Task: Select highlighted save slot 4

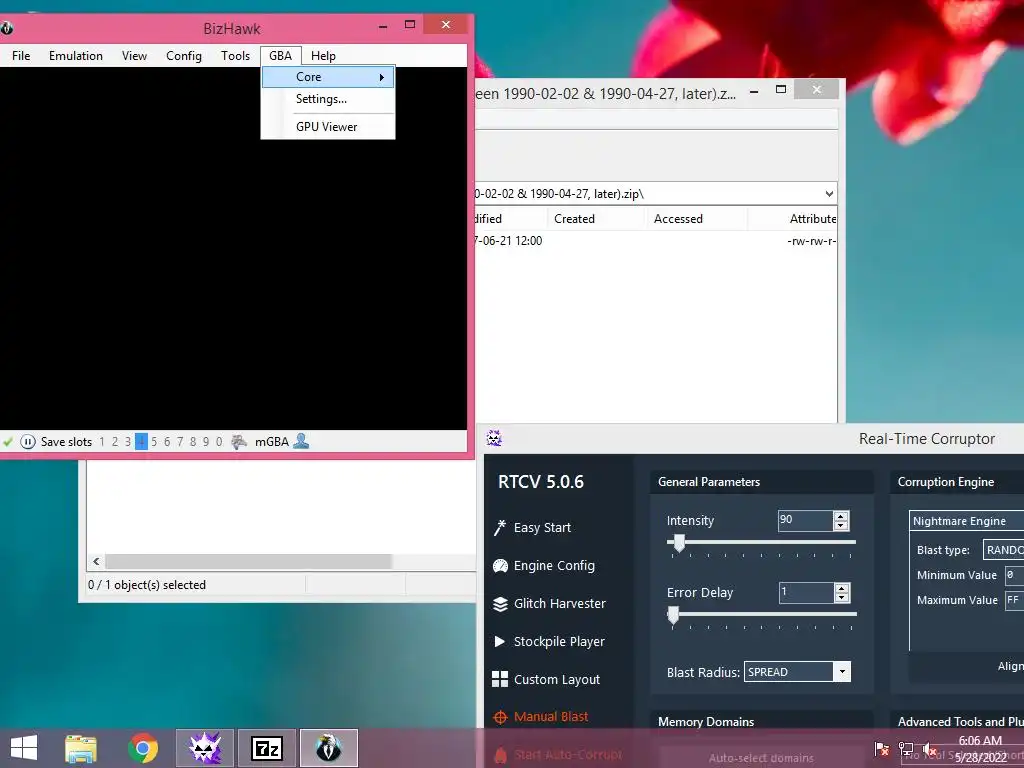Action: coord(141,441)
